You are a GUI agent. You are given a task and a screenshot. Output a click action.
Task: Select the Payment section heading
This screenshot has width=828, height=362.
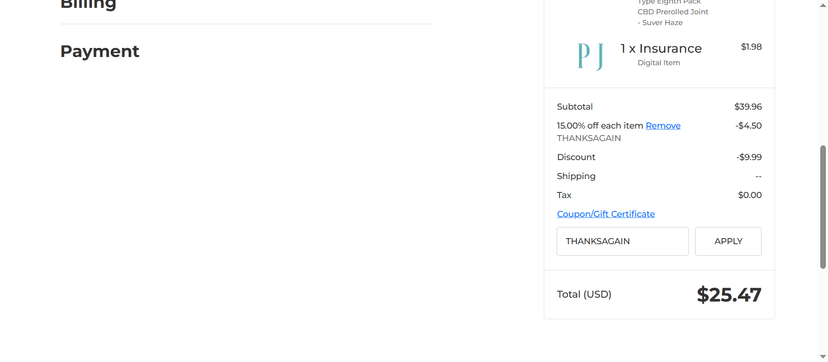tap(100, 51)
